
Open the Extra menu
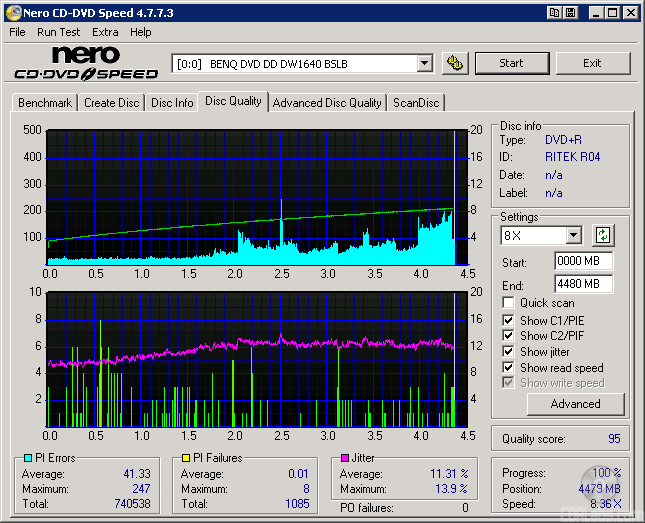coord(105,32)
